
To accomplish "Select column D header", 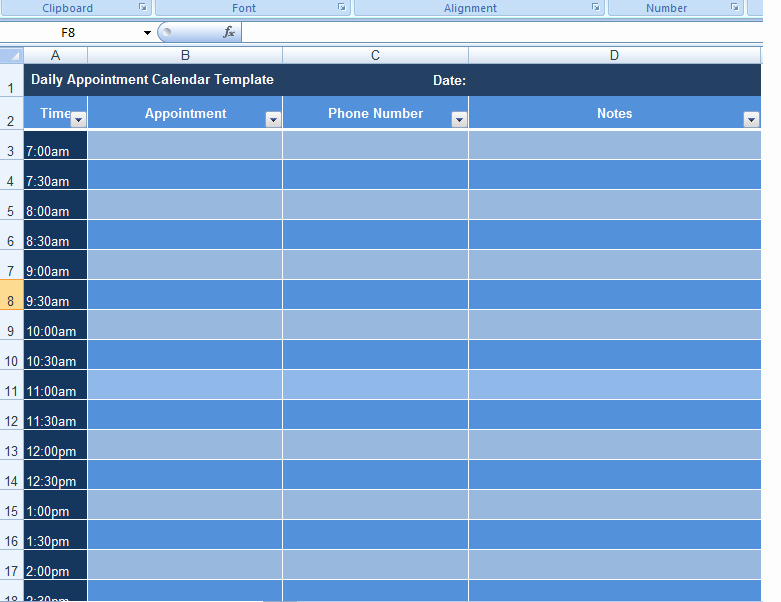I will pyautogui.click(x=615, y=55).
